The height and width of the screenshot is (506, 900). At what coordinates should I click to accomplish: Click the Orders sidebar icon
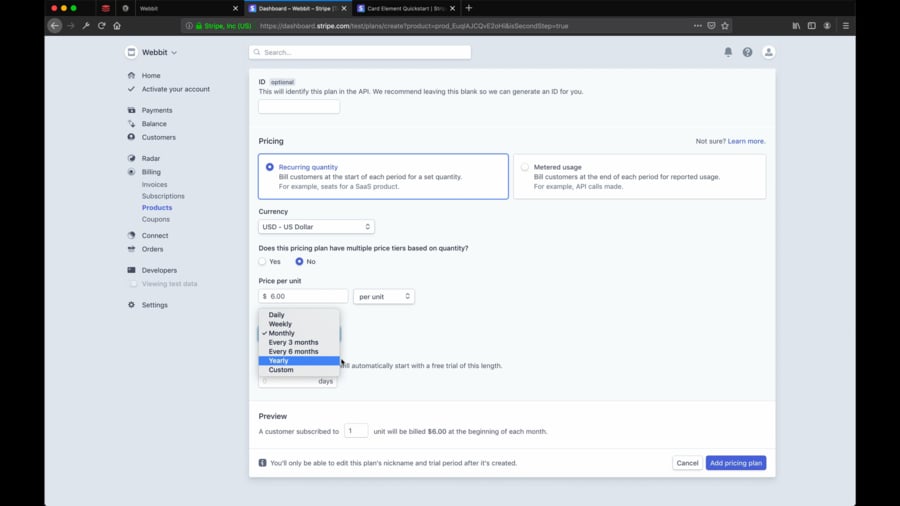click(x=131, y=249)
